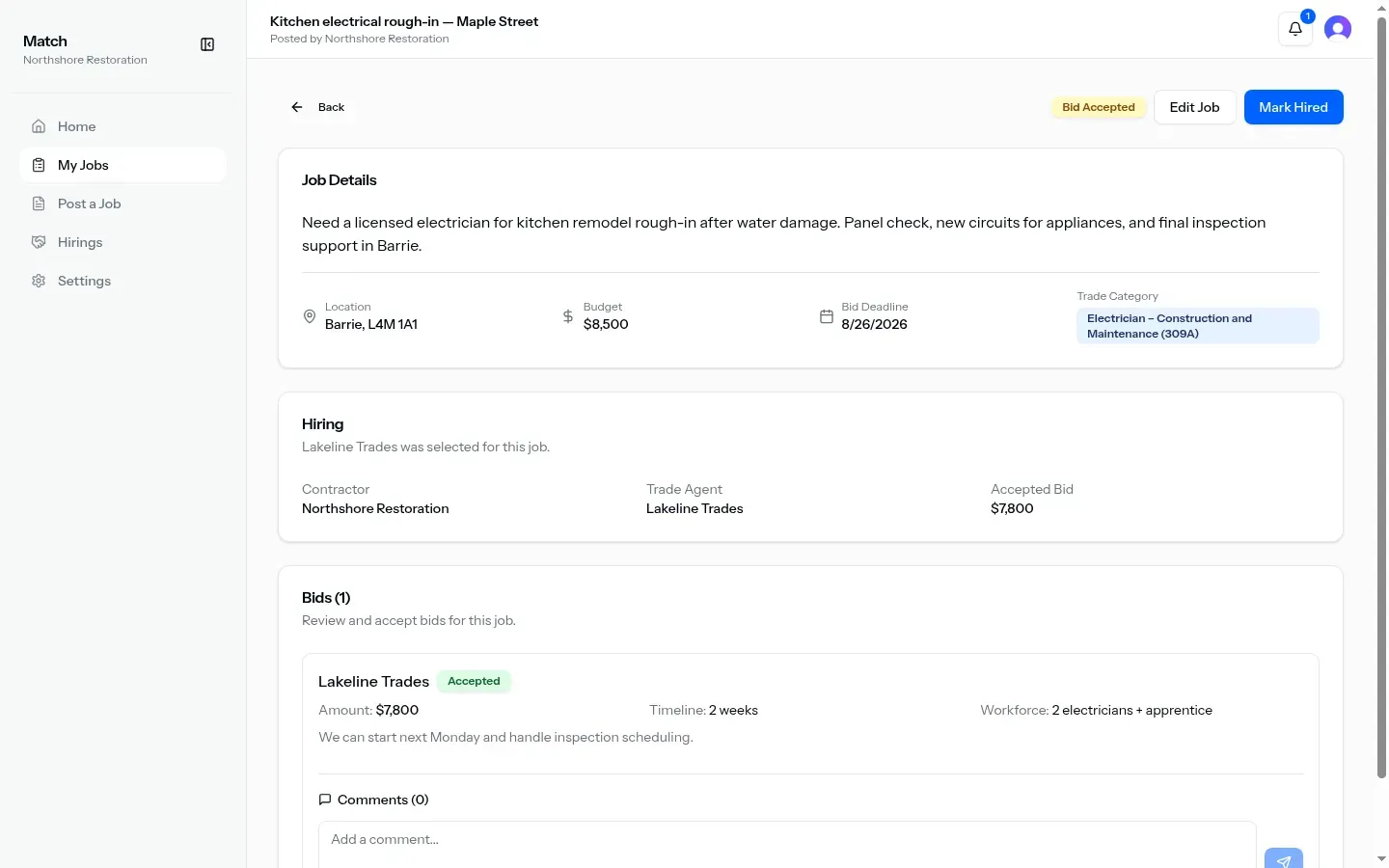Click the Electrician trade category tag
Screen dimensions: 1389x868
click(1197, 326)
